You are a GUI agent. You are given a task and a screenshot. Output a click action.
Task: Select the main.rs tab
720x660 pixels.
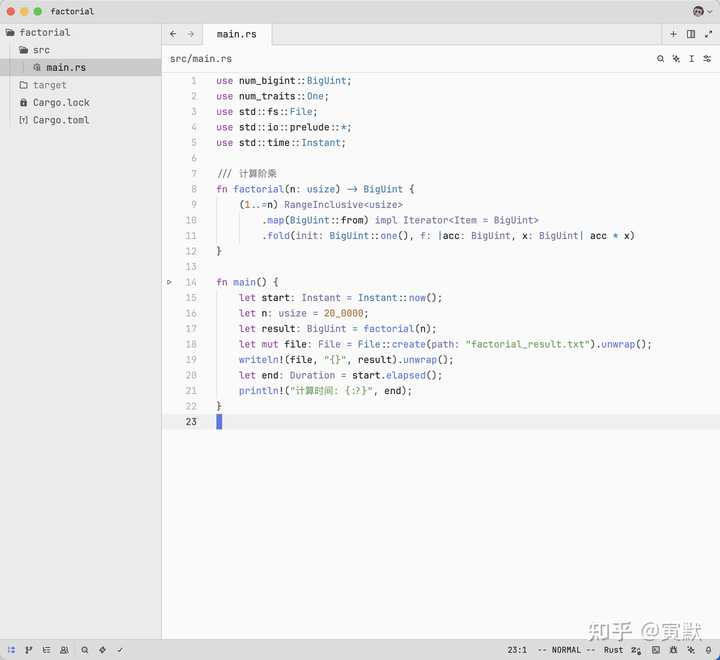click(x=237, y=34)
